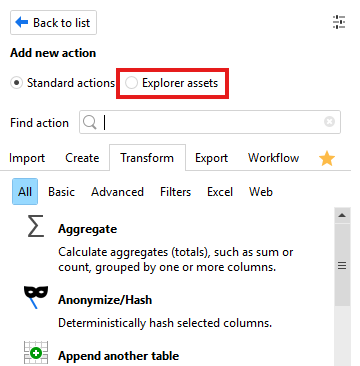The height and width of the screenshot is (366, 360).
Task: Open the panel settings sliders icon
Action: [339, 22]
